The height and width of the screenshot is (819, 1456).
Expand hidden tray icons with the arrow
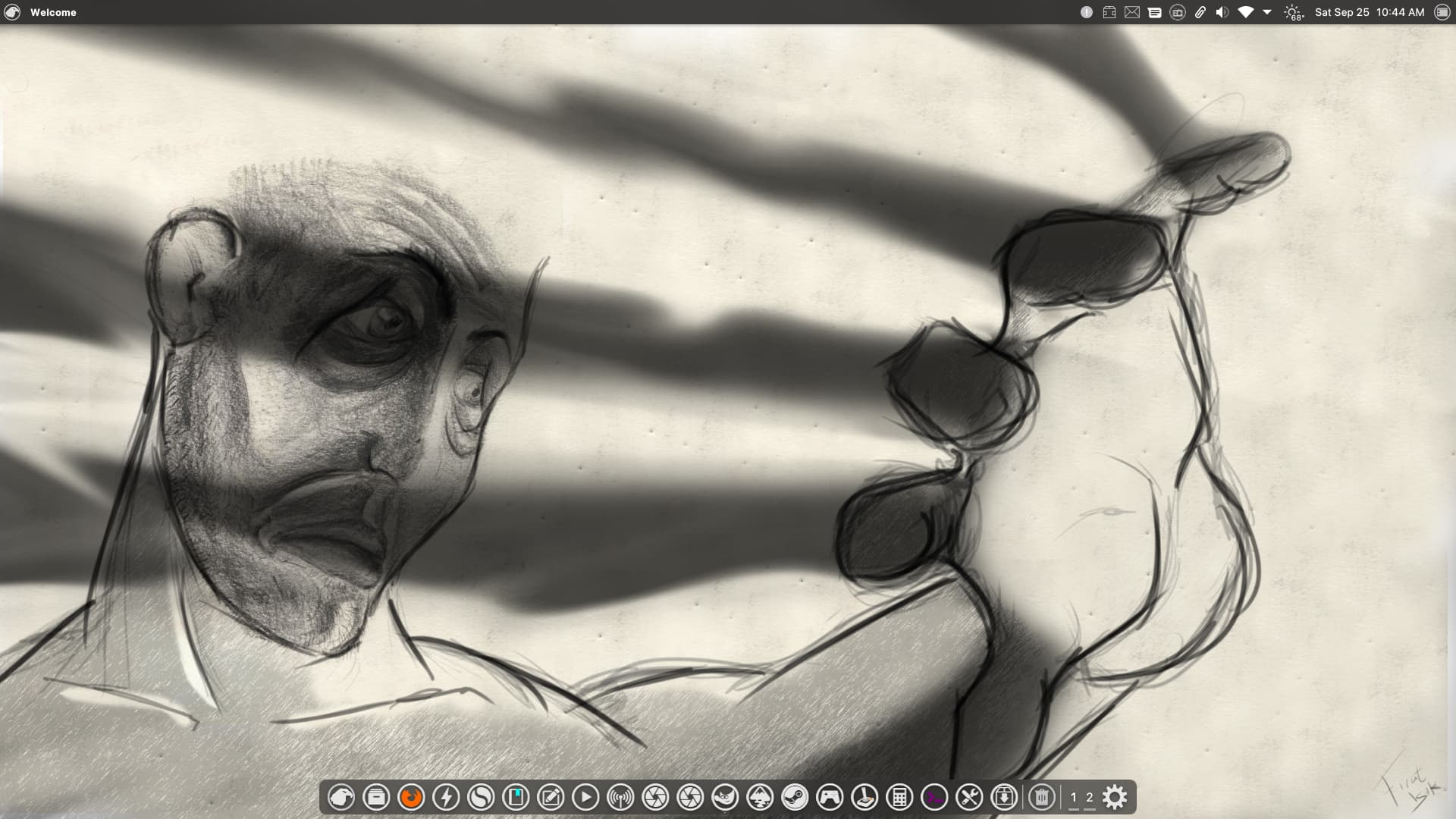[1267, 12]
